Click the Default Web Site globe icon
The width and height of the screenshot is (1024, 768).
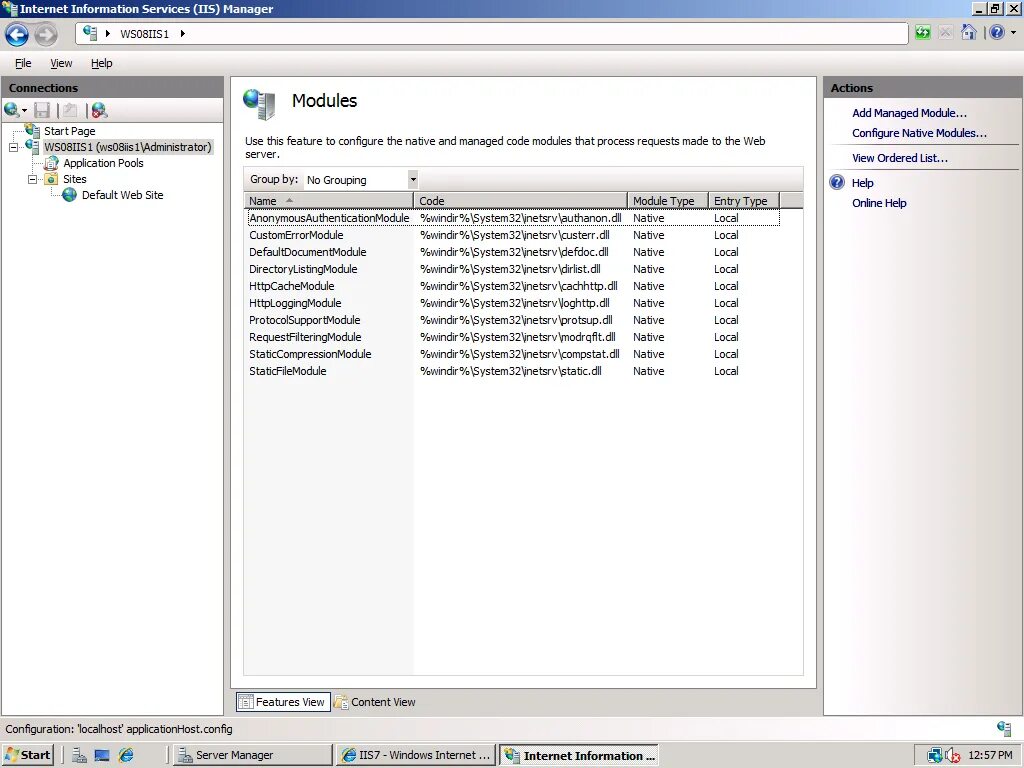point(69,195)
